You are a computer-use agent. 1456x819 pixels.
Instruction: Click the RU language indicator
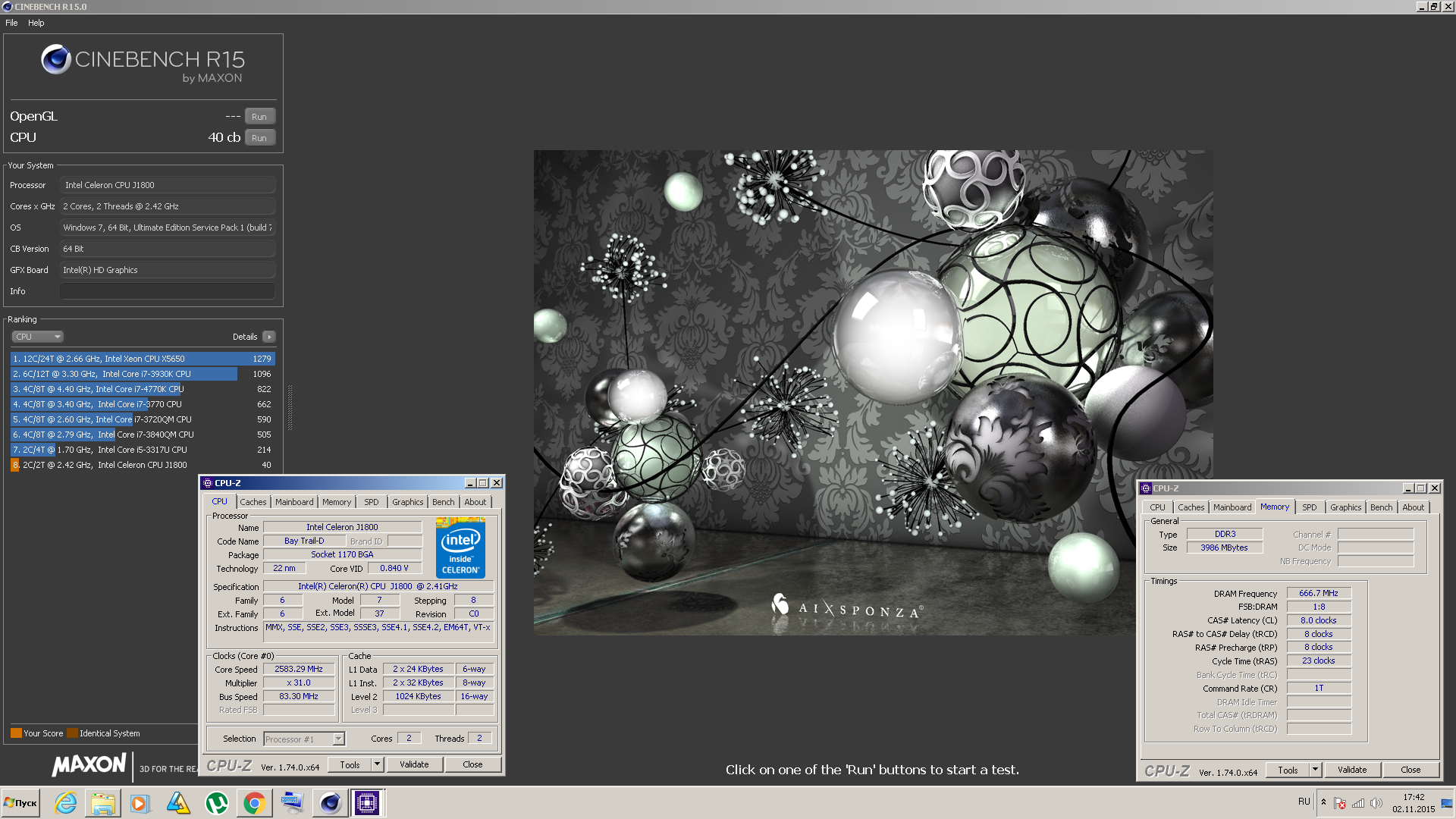tap(1304, 802)
